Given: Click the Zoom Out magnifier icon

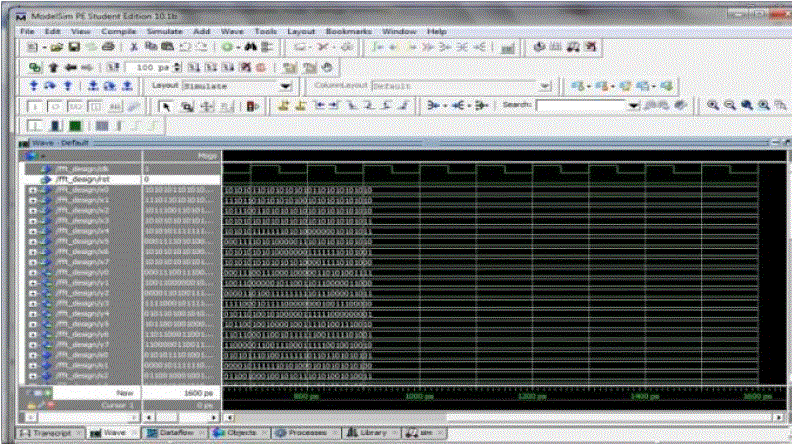Looking at the screenshot, I should 730,105.
